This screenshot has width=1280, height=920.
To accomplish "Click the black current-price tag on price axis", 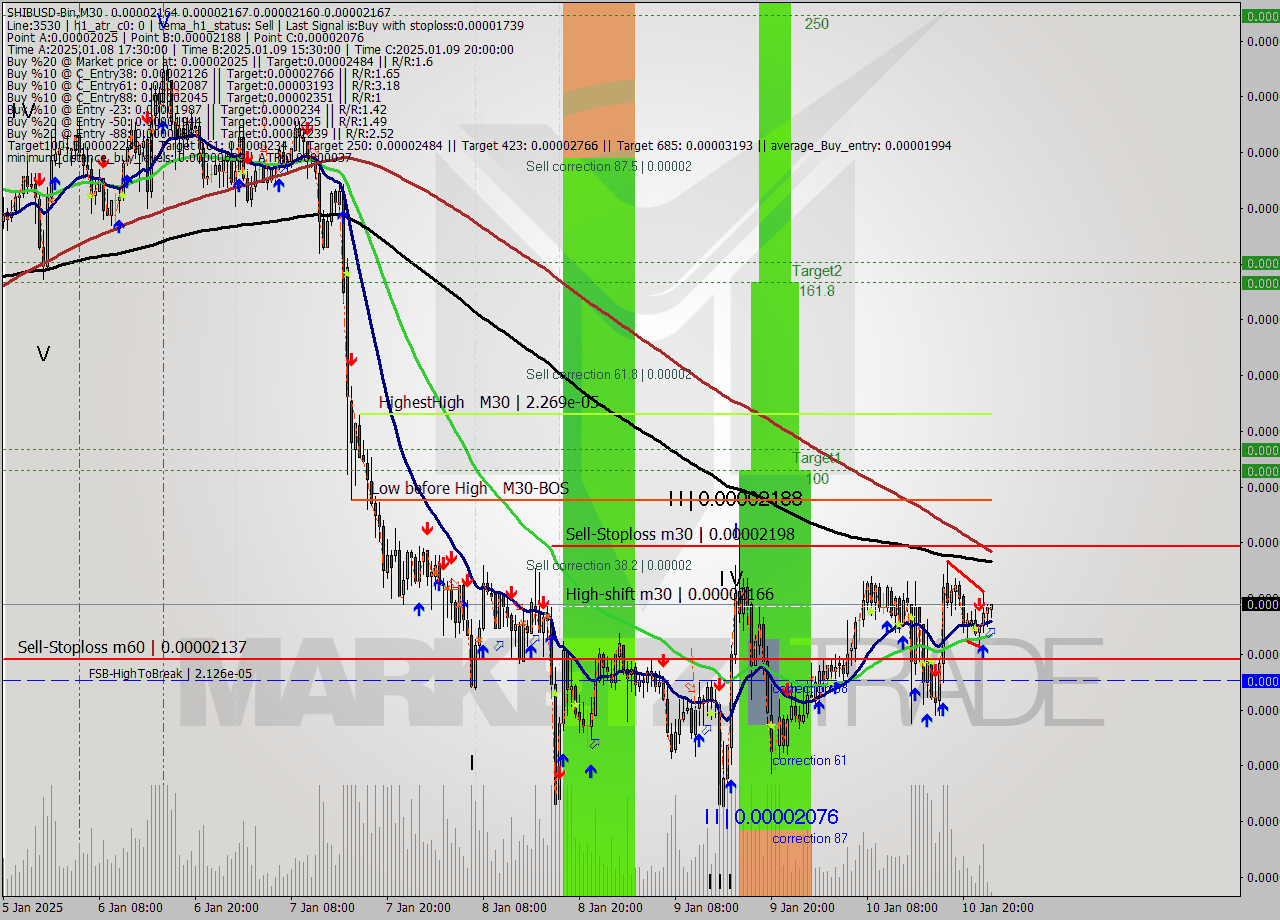I will click(x=1260, y=603).
